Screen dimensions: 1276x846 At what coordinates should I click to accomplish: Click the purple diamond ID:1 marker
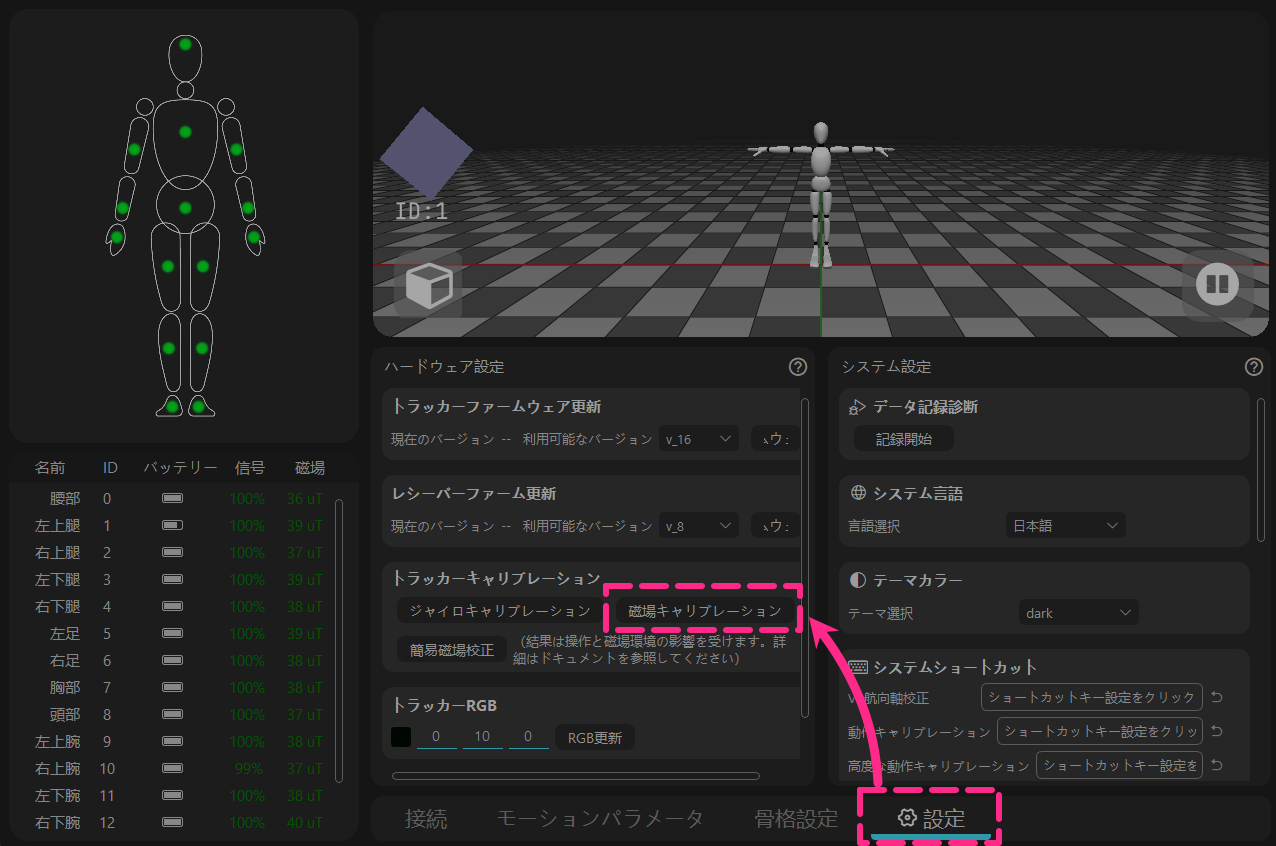(x=426, y=152)
